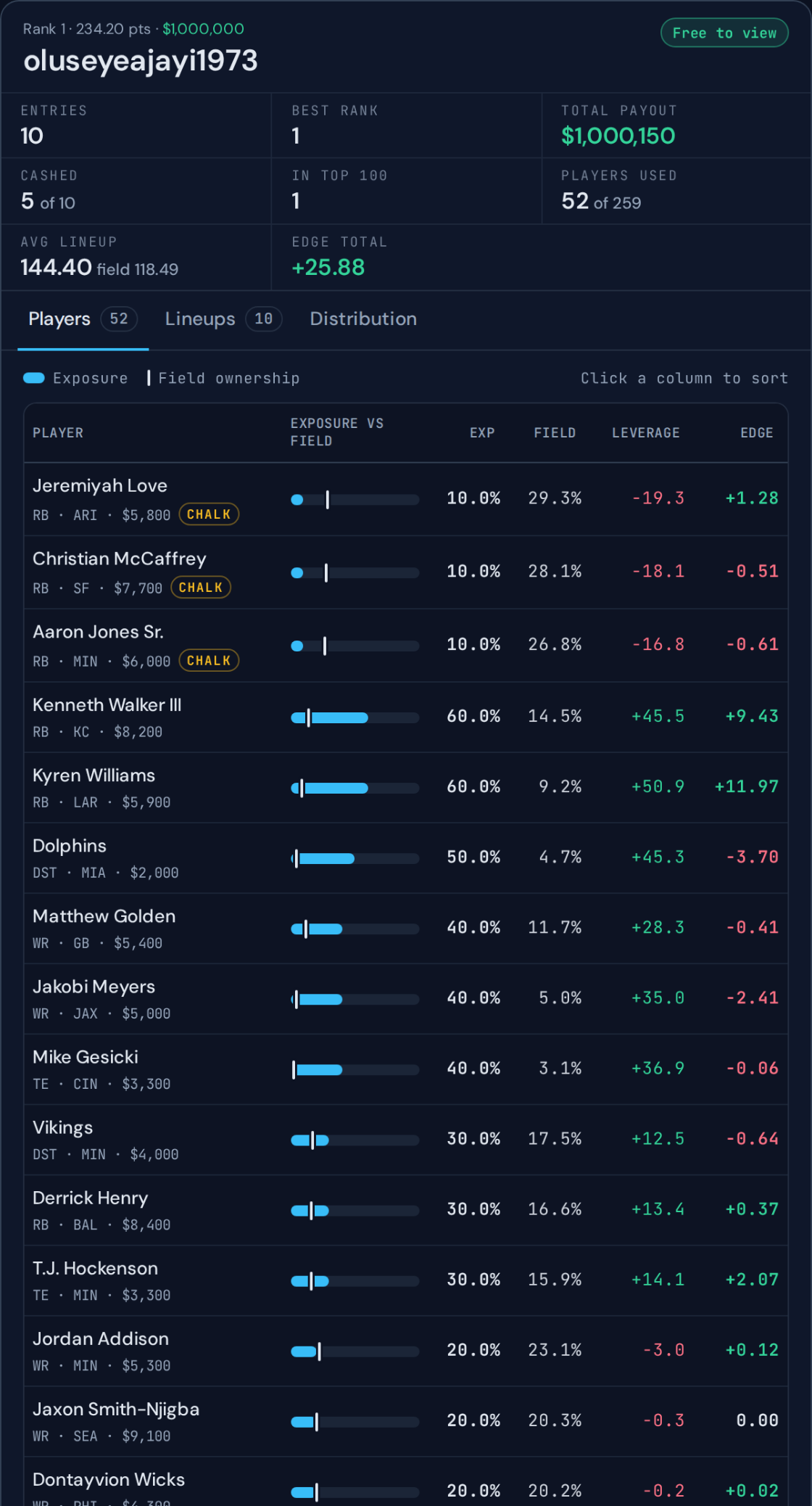Click the +25.88 edge total value
Viewport: 812px width, 1506px height.
[x=328, y=268]
